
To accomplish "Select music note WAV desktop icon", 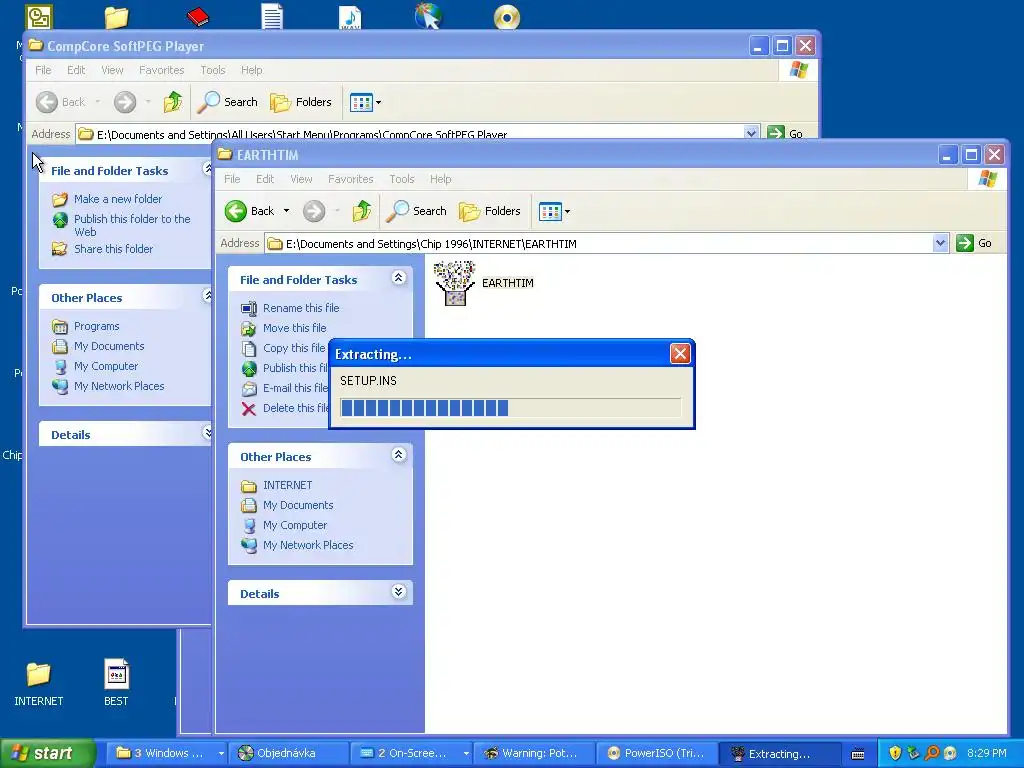I will pos(350,16).
